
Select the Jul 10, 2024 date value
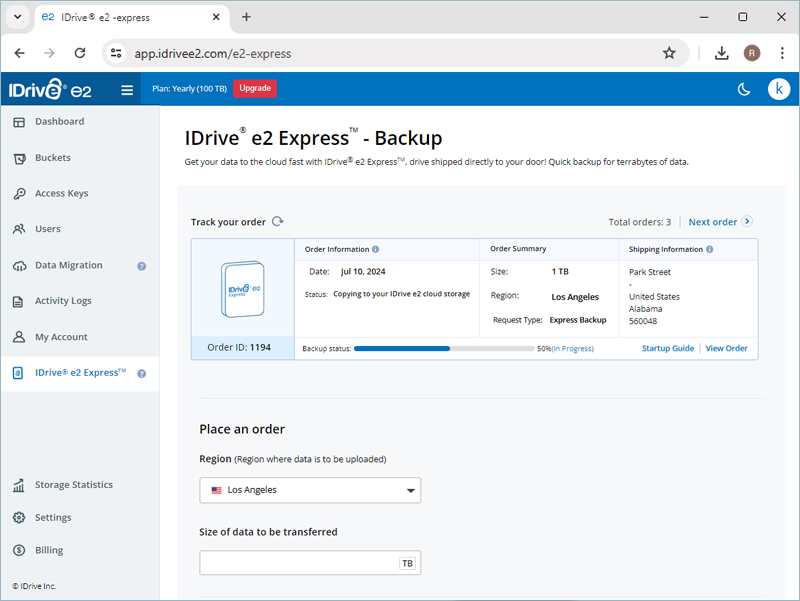[x=363, y=271]
